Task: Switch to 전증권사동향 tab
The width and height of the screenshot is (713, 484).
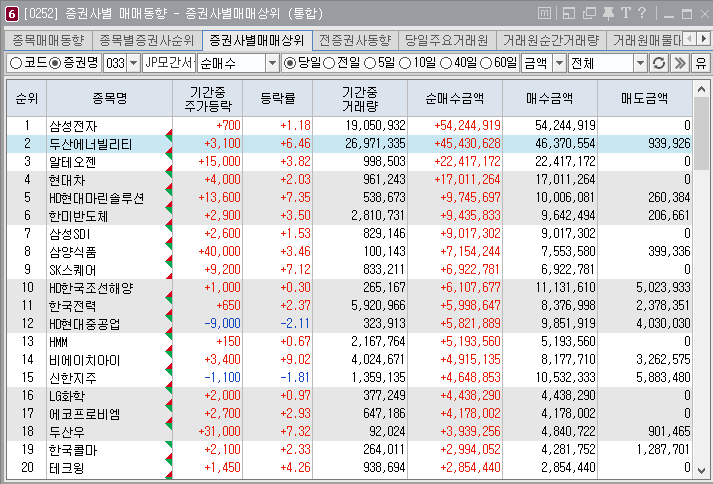Action: 355,40
